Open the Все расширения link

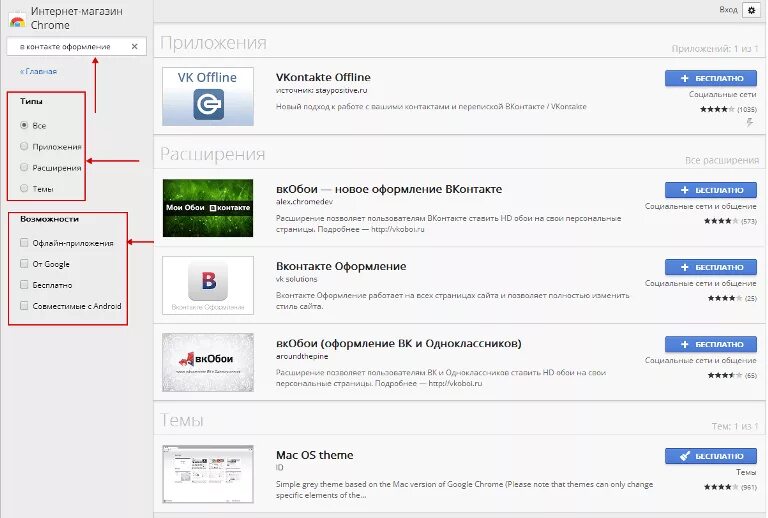[x=722, y=161]
